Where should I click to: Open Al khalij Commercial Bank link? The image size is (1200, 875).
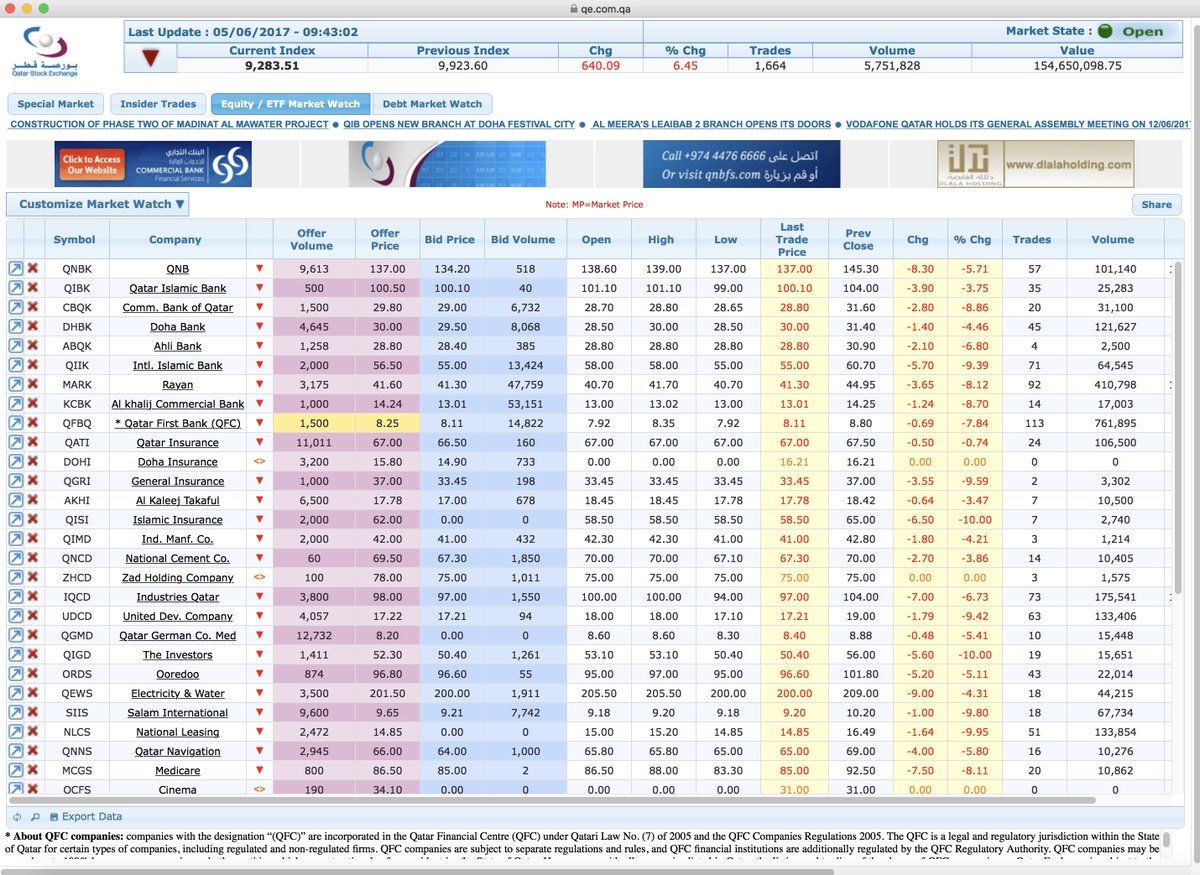point(178,404)
